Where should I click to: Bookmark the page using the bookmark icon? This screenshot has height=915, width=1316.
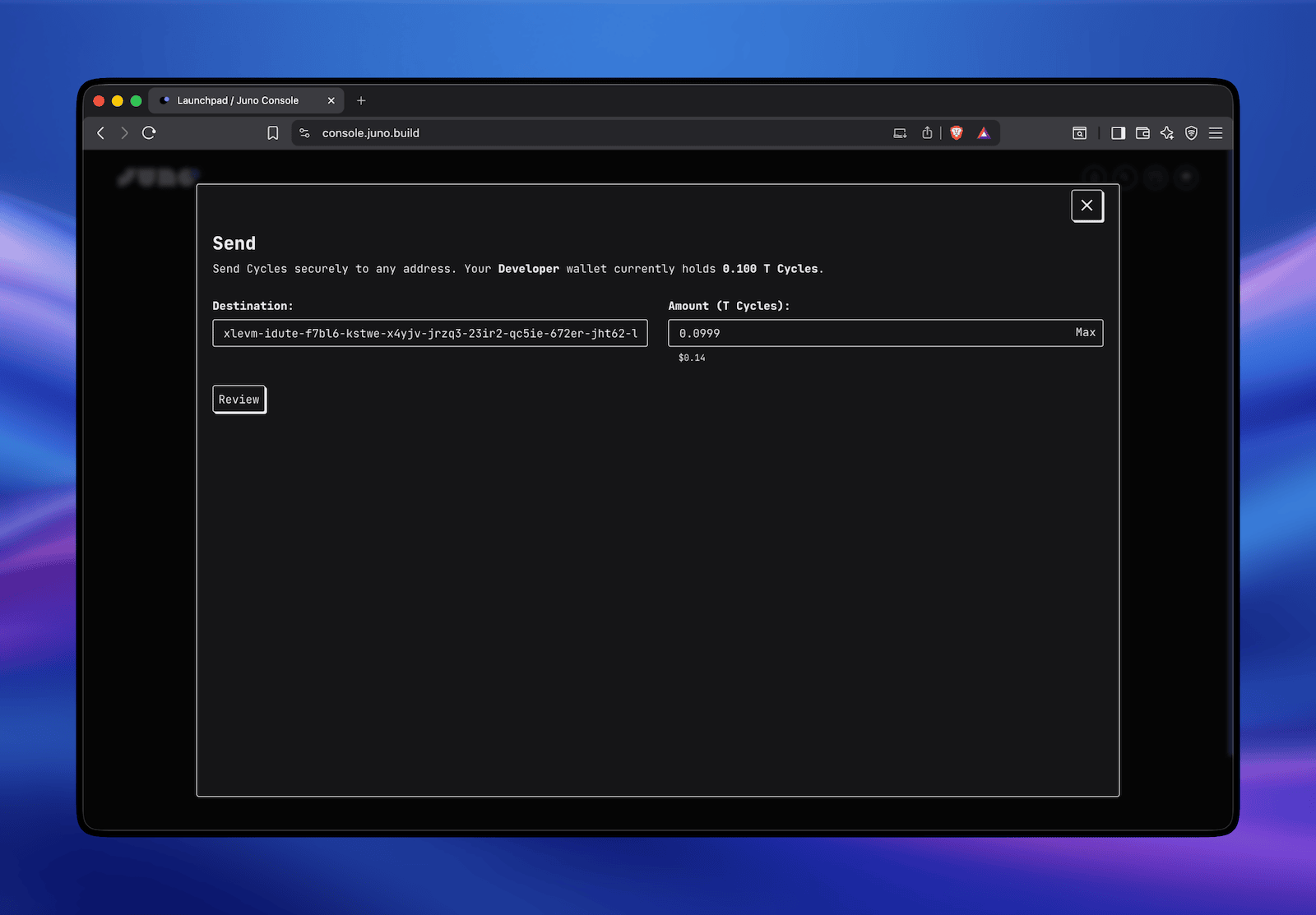tap(272, 132)
